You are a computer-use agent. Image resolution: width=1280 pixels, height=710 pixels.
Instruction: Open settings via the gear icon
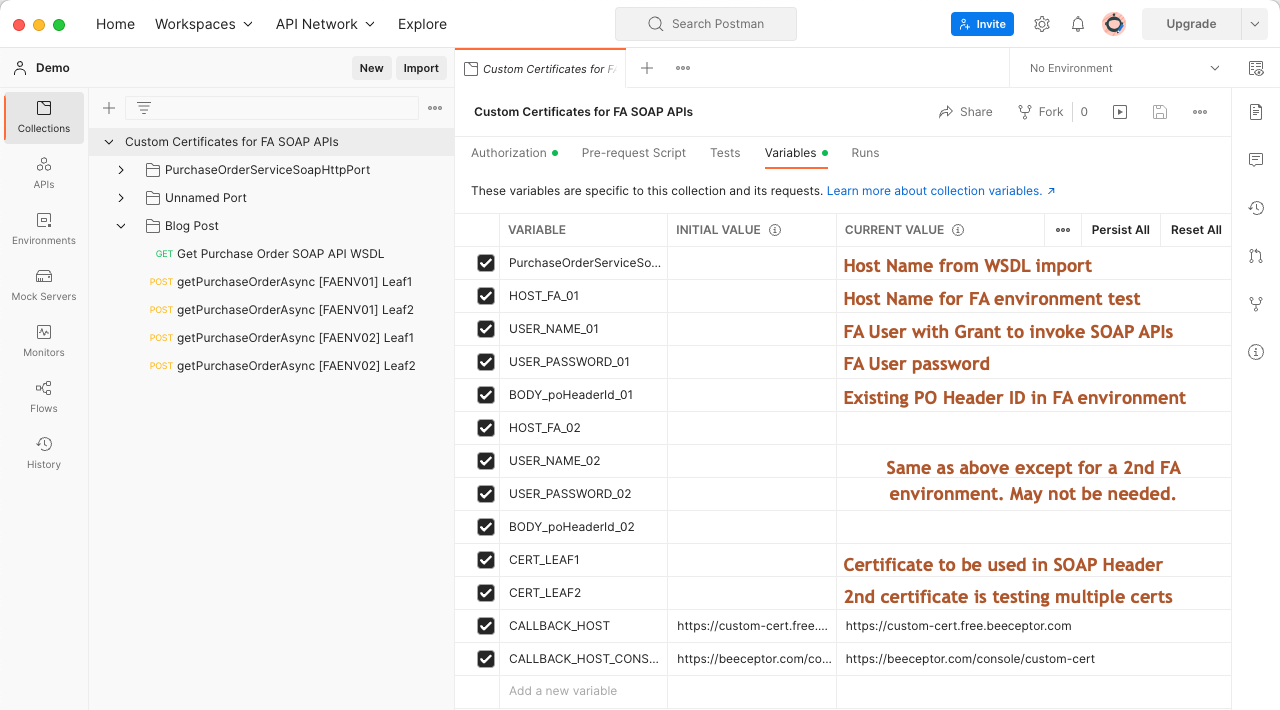(1042, 24)
